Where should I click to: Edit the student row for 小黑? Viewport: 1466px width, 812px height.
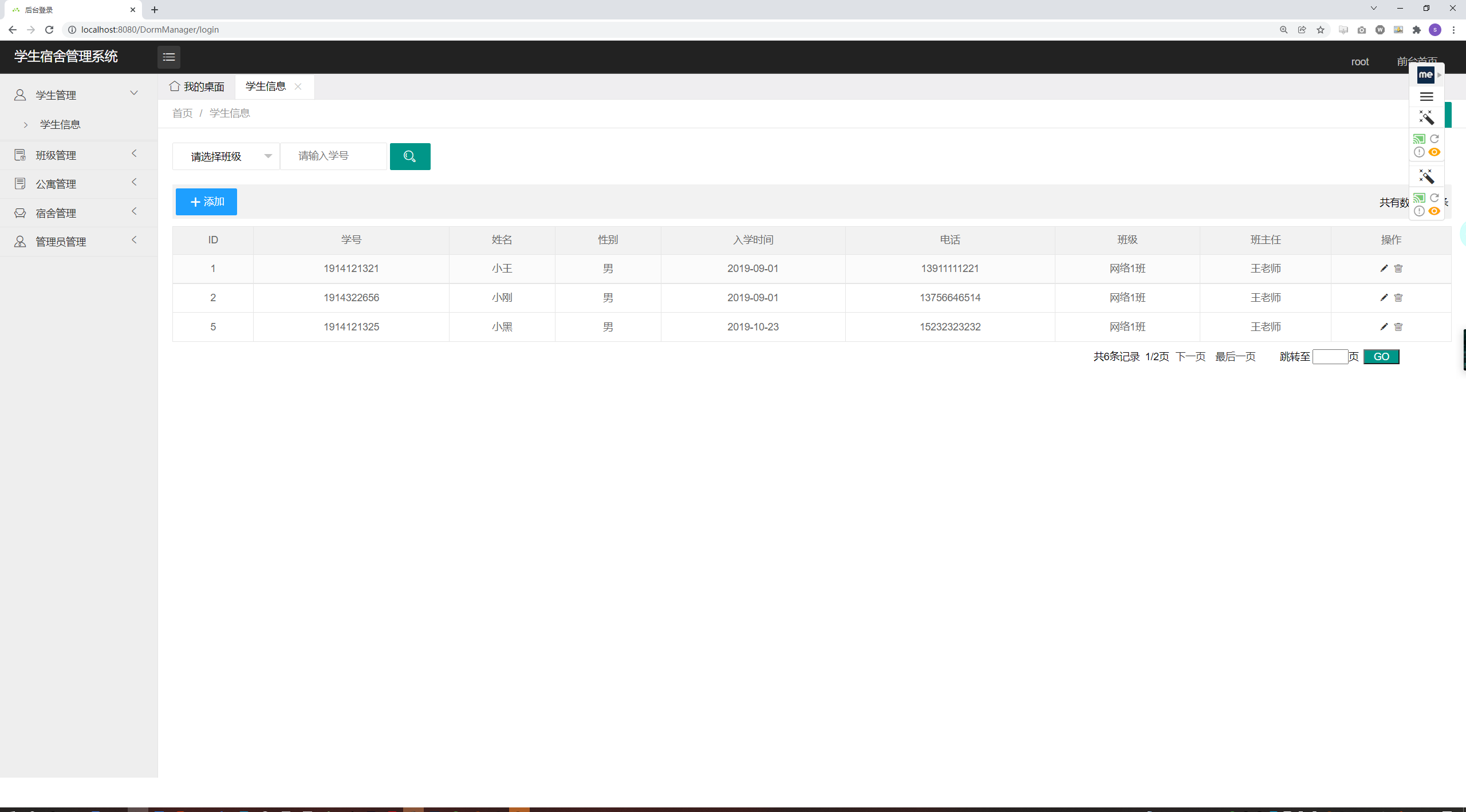pyautogui.click(x=1384, y=327)
